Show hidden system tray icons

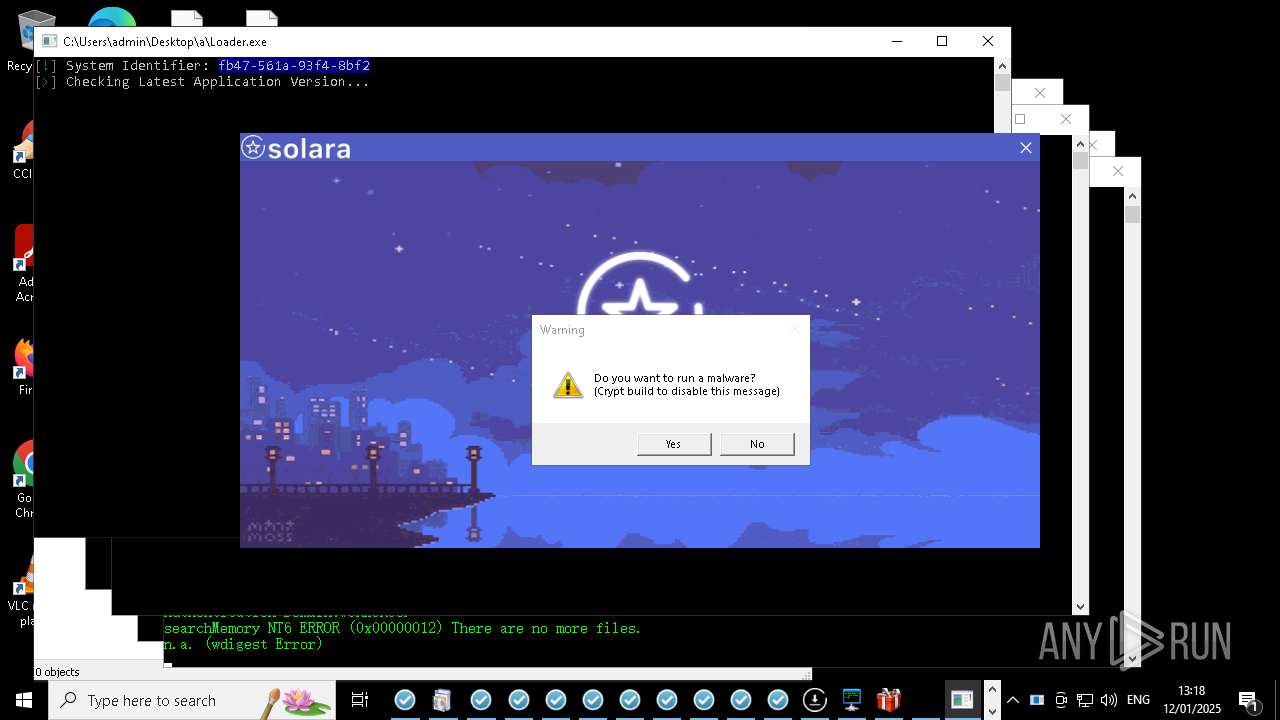[1013, 700]
